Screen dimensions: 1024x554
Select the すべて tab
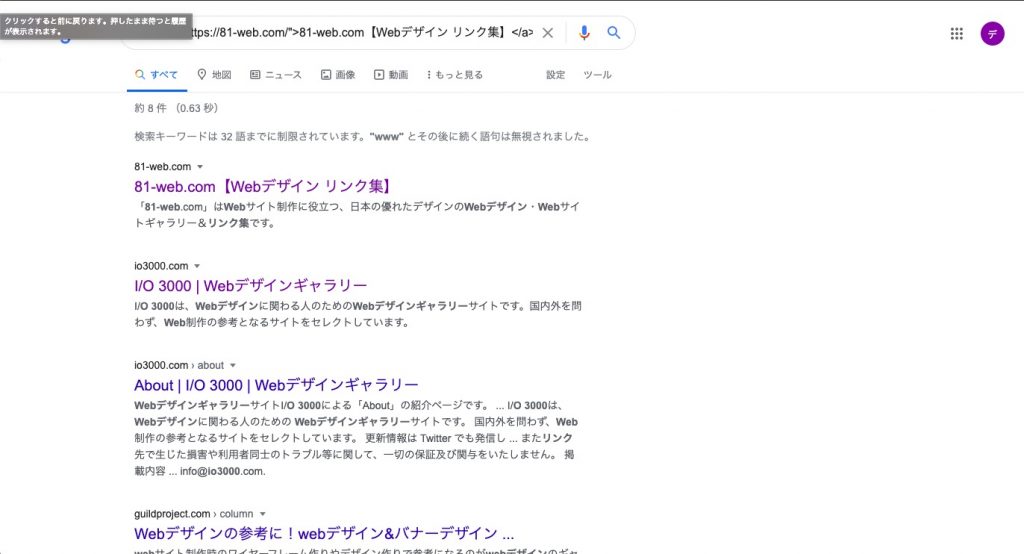click(157, 74)
